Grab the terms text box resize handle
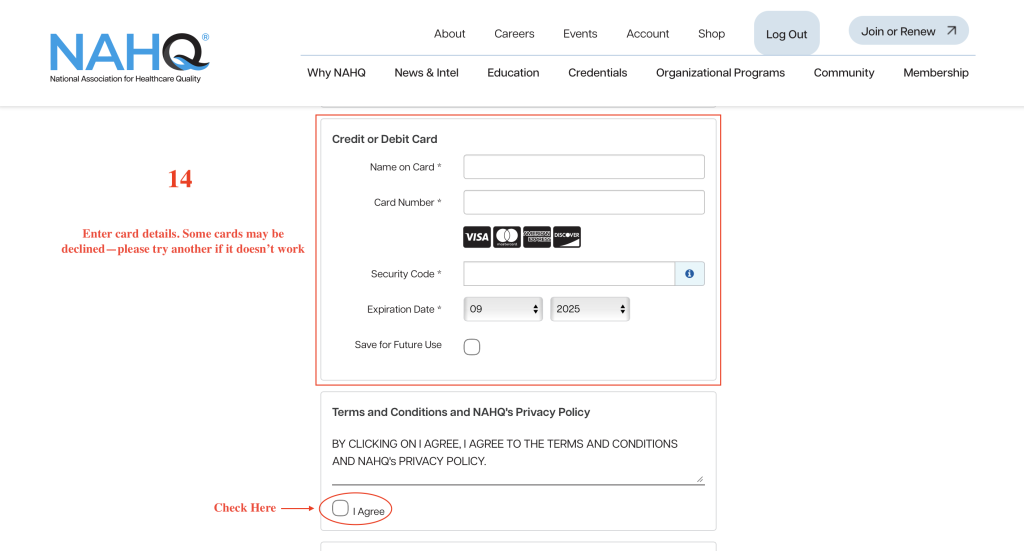1024x551 pixels. point(700,479)
